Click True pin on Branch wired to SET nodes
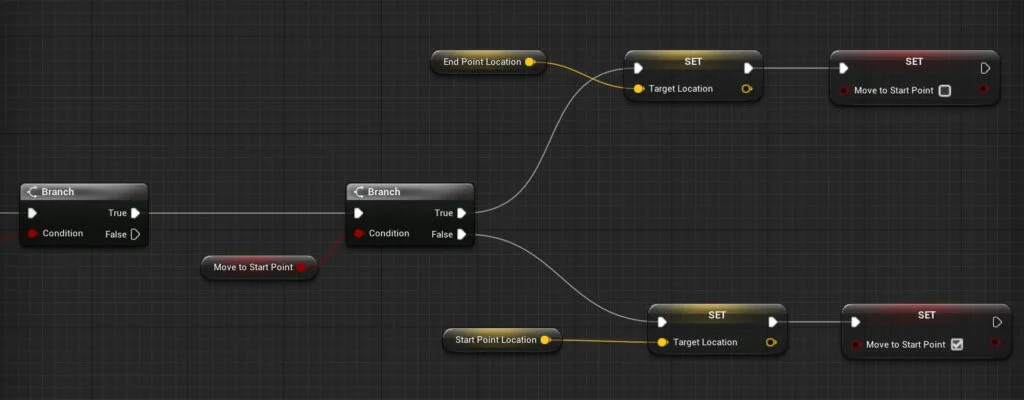This screenshot has height=400, width=1024. point(461,213)
